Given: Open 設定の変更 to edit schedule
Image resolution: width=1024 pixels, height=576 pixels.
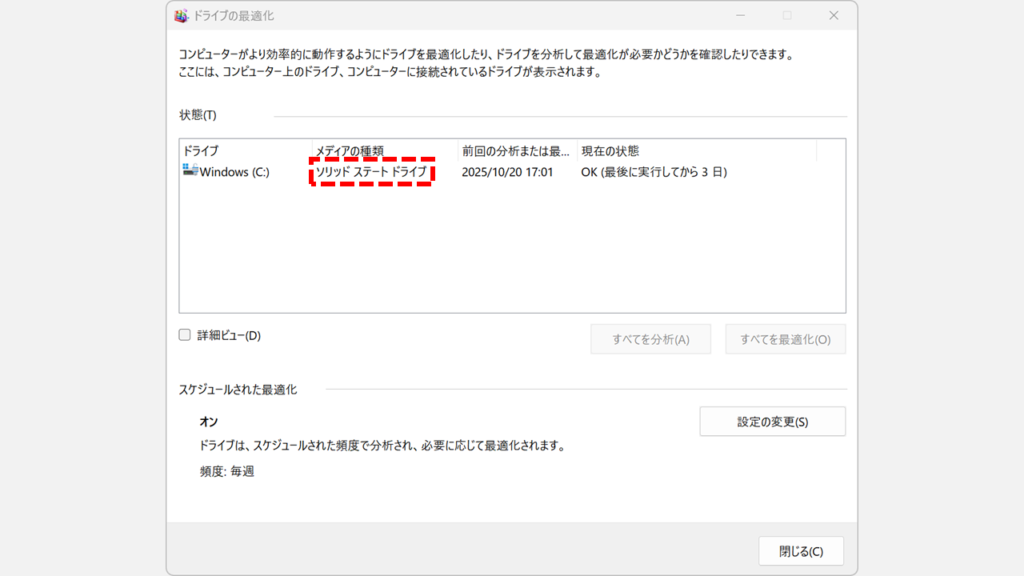Looking at the screenshot, I should pos(772,421).
